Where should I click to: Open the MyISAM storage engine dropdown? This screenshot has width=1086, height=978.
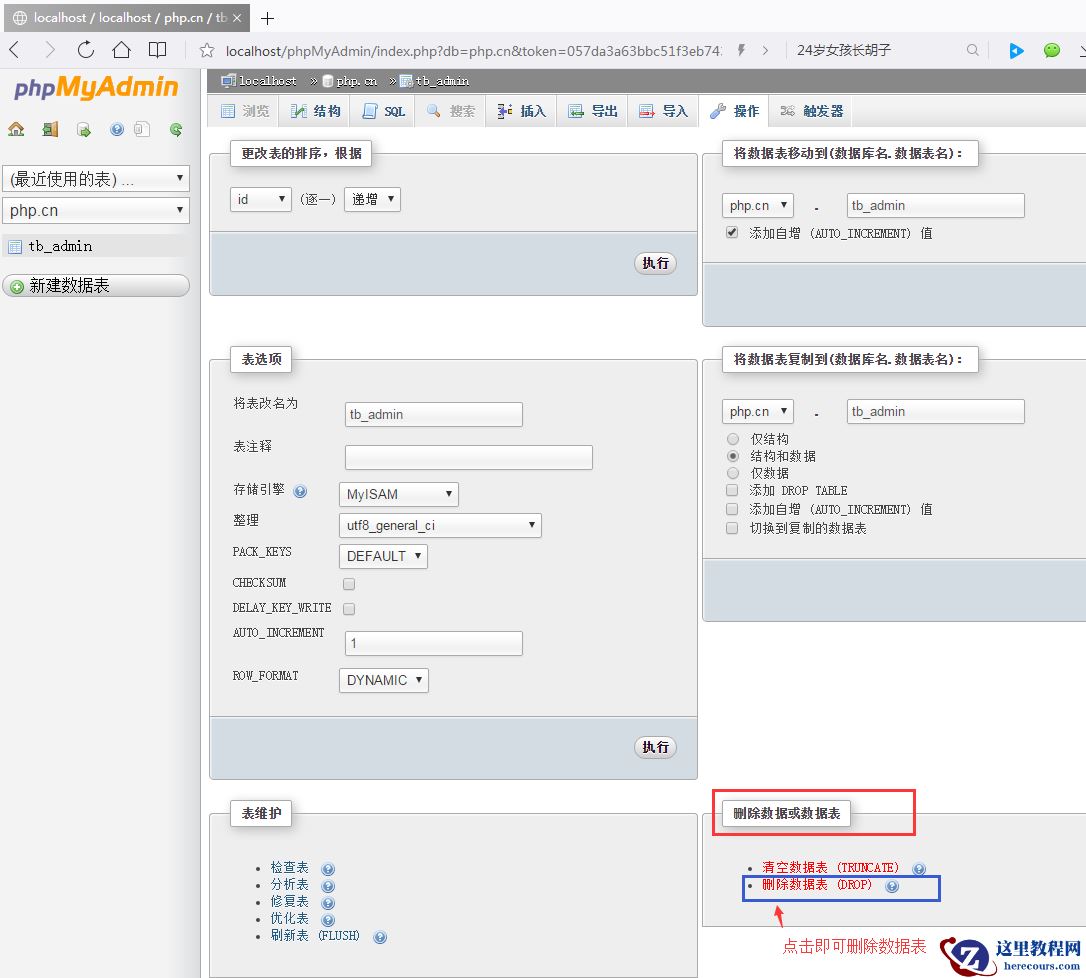[398, 495]
